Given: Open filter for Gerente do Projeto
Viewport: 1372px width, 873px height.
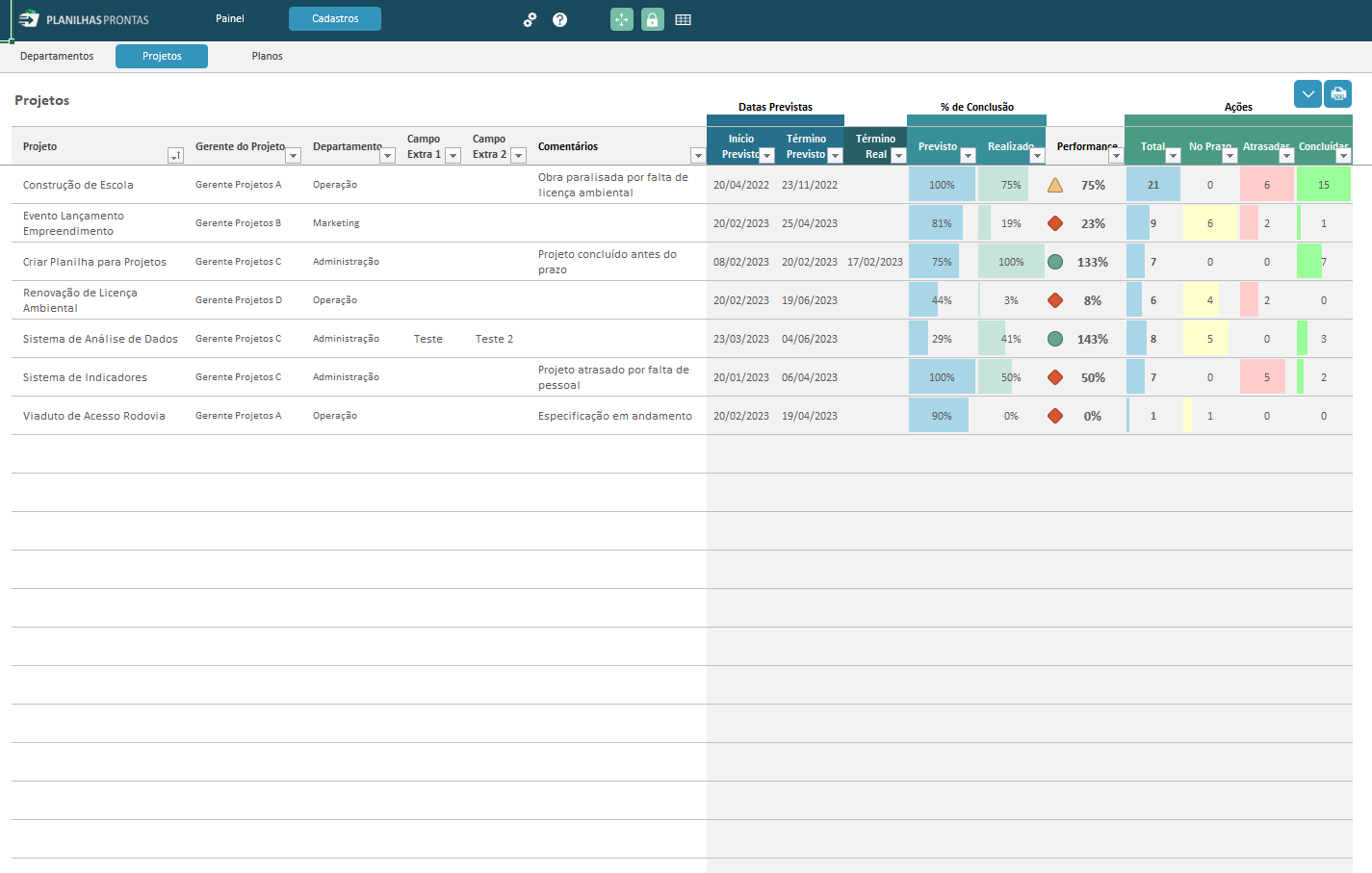Looking at the screenshot, I should [x=293, y=156].
